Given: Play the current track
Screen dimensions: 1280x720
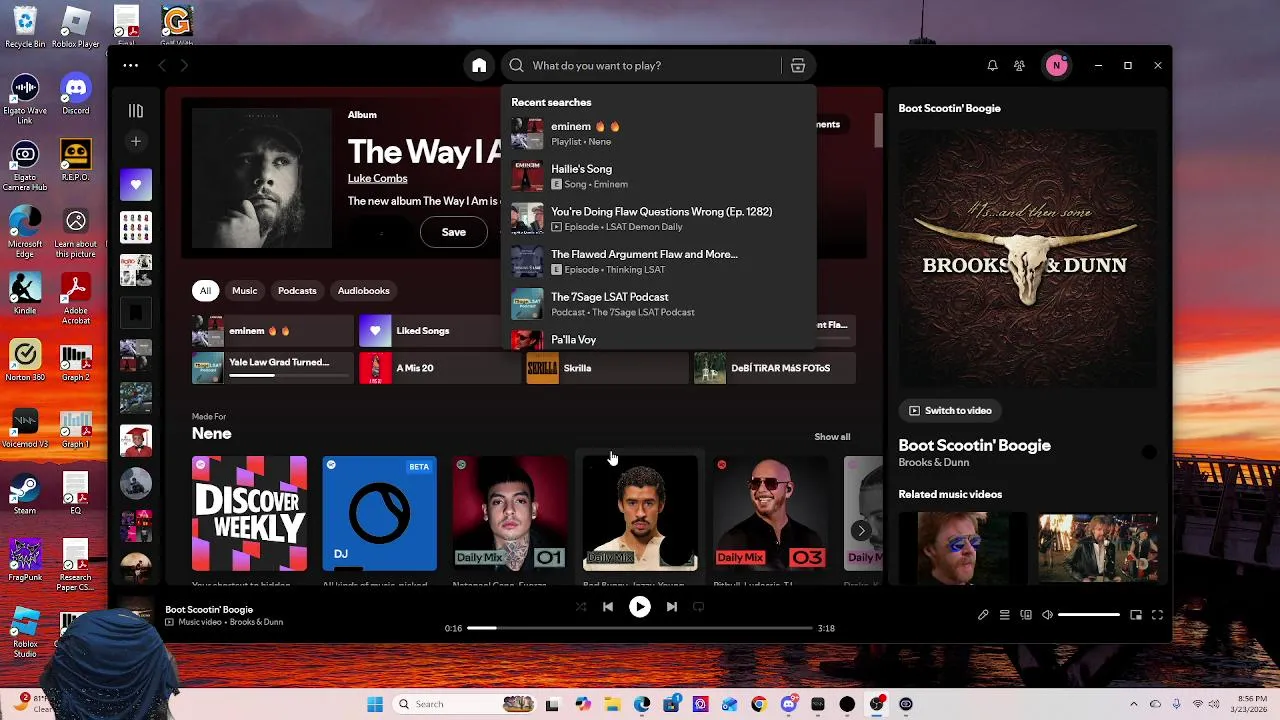Looking at the screenshot, I should [x=640, y=607].
